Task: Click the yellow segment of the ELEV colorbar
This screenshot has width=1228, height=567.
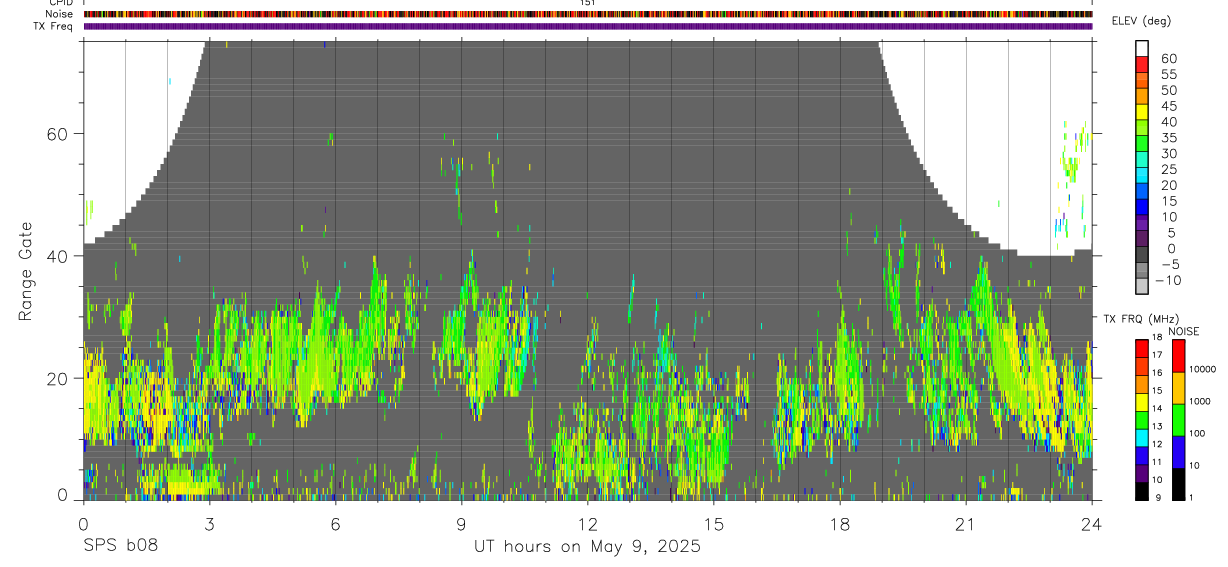Action: tap(1142, 112)
